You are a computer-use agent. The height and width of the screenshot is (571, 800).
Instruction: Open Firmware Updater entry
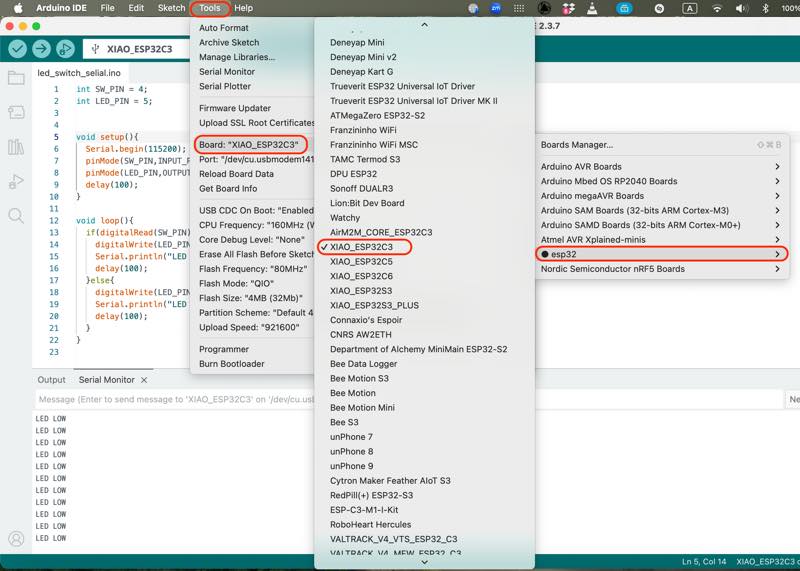click(x=235, y=108)
